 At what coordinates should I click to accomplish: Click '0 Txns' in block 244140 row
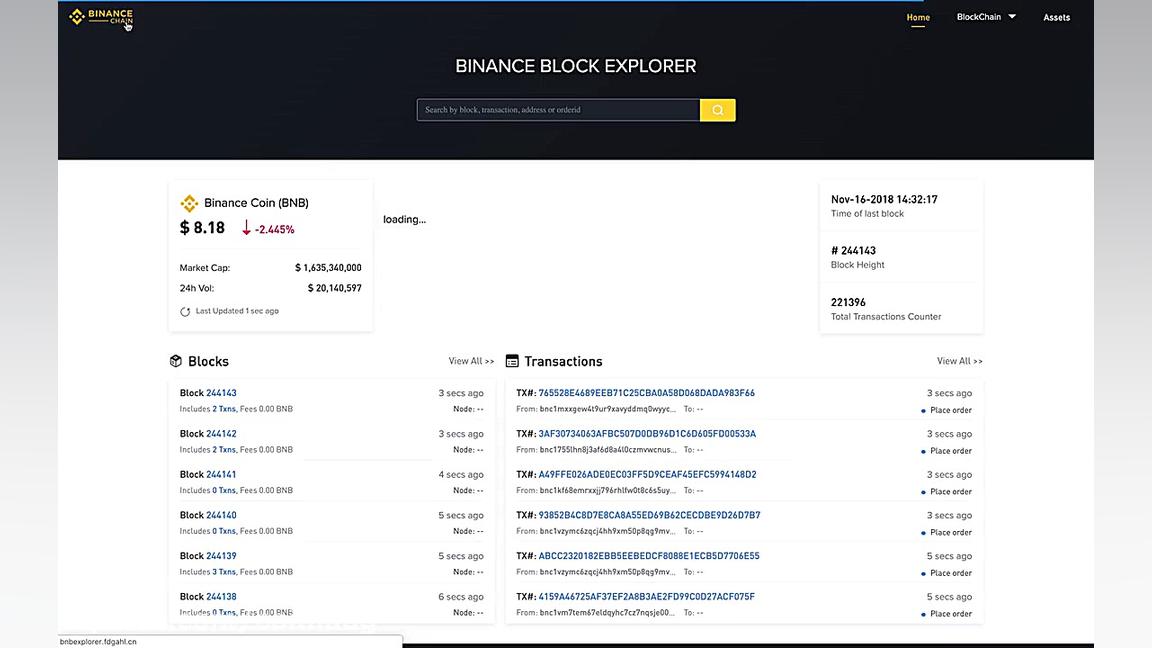coord(224,531)
